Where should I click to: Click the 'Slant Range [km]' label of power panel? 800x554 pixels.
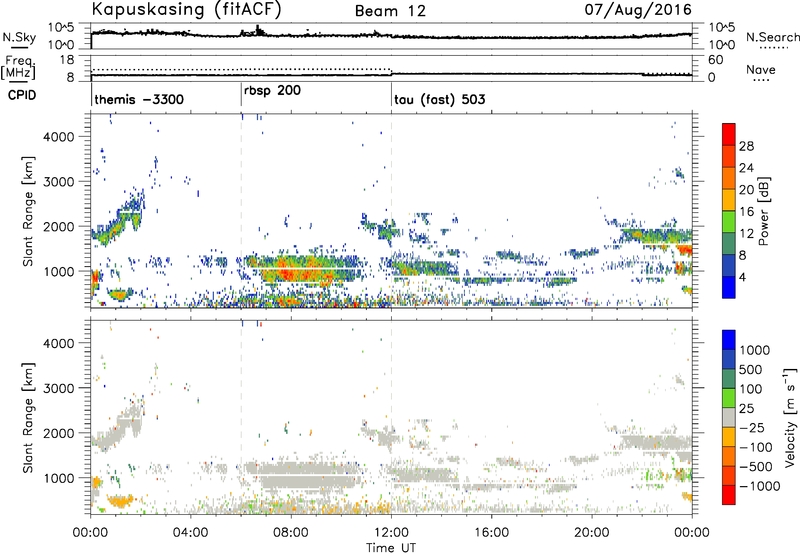tap(28, 211)
